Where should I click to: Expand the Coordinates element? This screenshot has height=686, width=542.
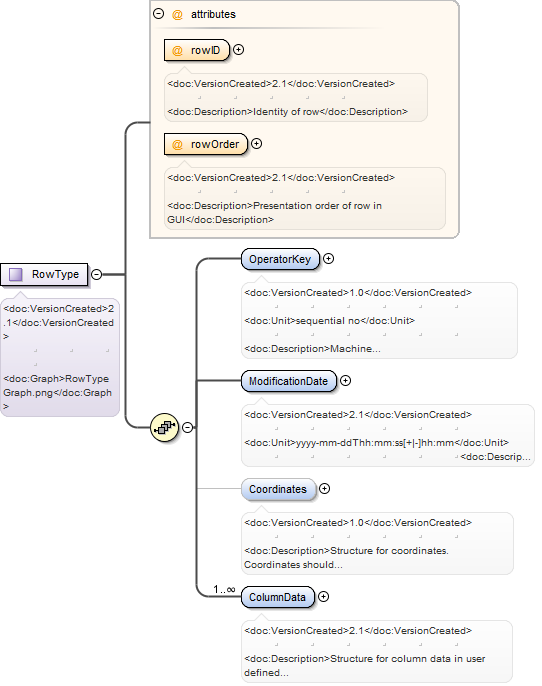tap(325, 489)
